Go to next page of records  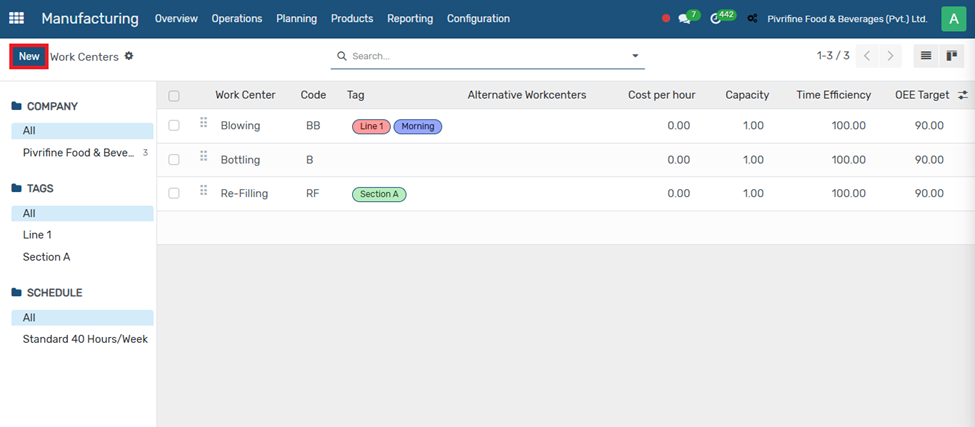[890, 56]
